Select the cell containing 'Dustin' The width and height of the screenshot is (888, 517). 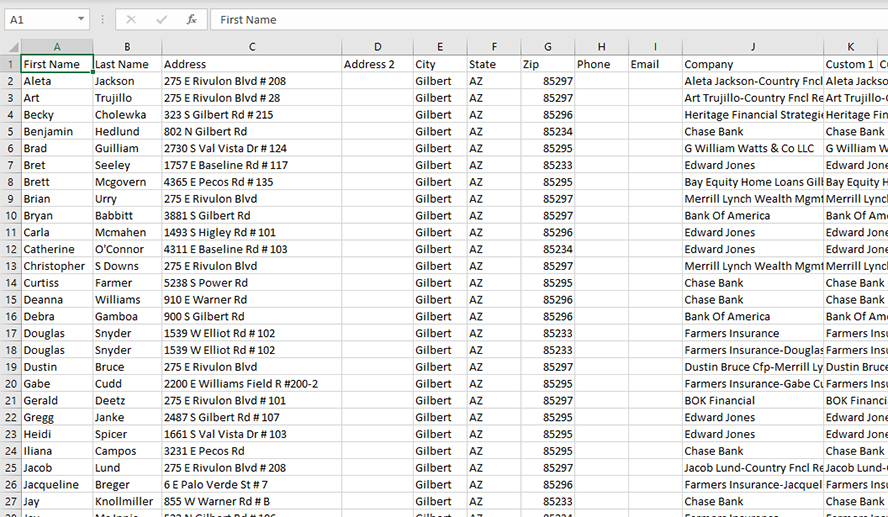(57, 367)
